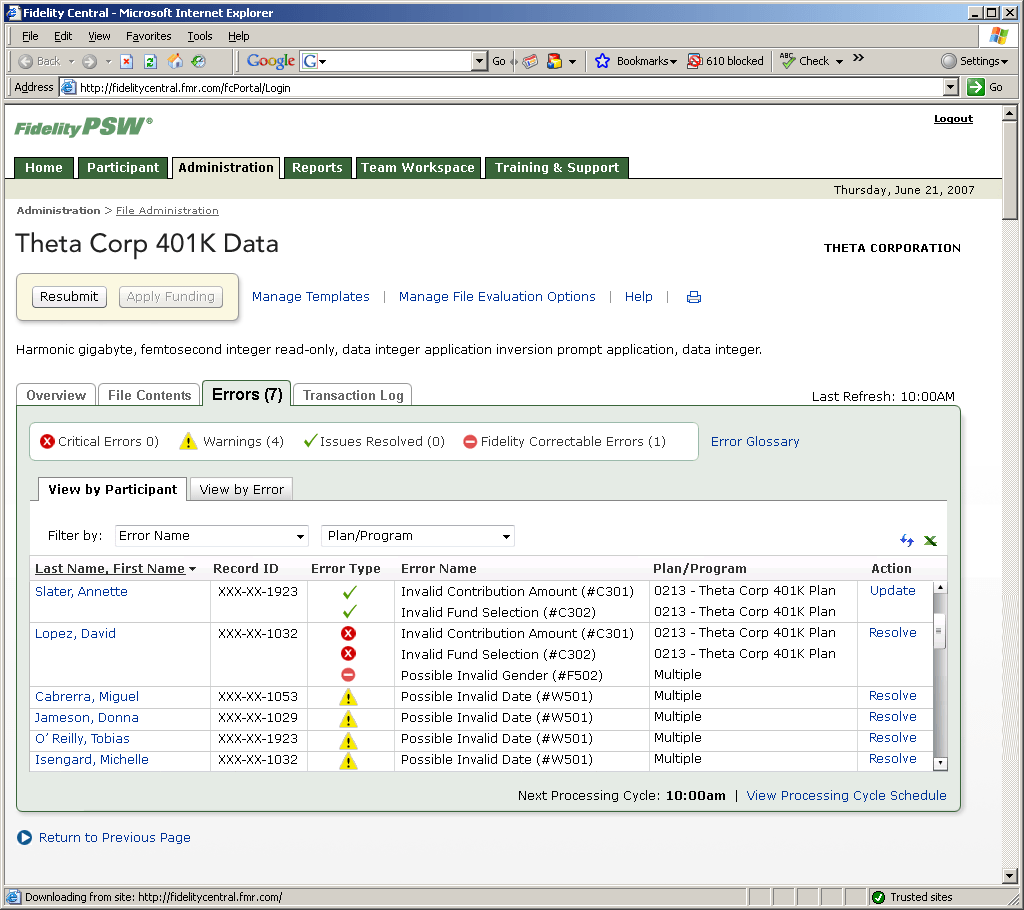
Task: Click Resolve action for Lopez, David
Action: [x=892, y=632]
